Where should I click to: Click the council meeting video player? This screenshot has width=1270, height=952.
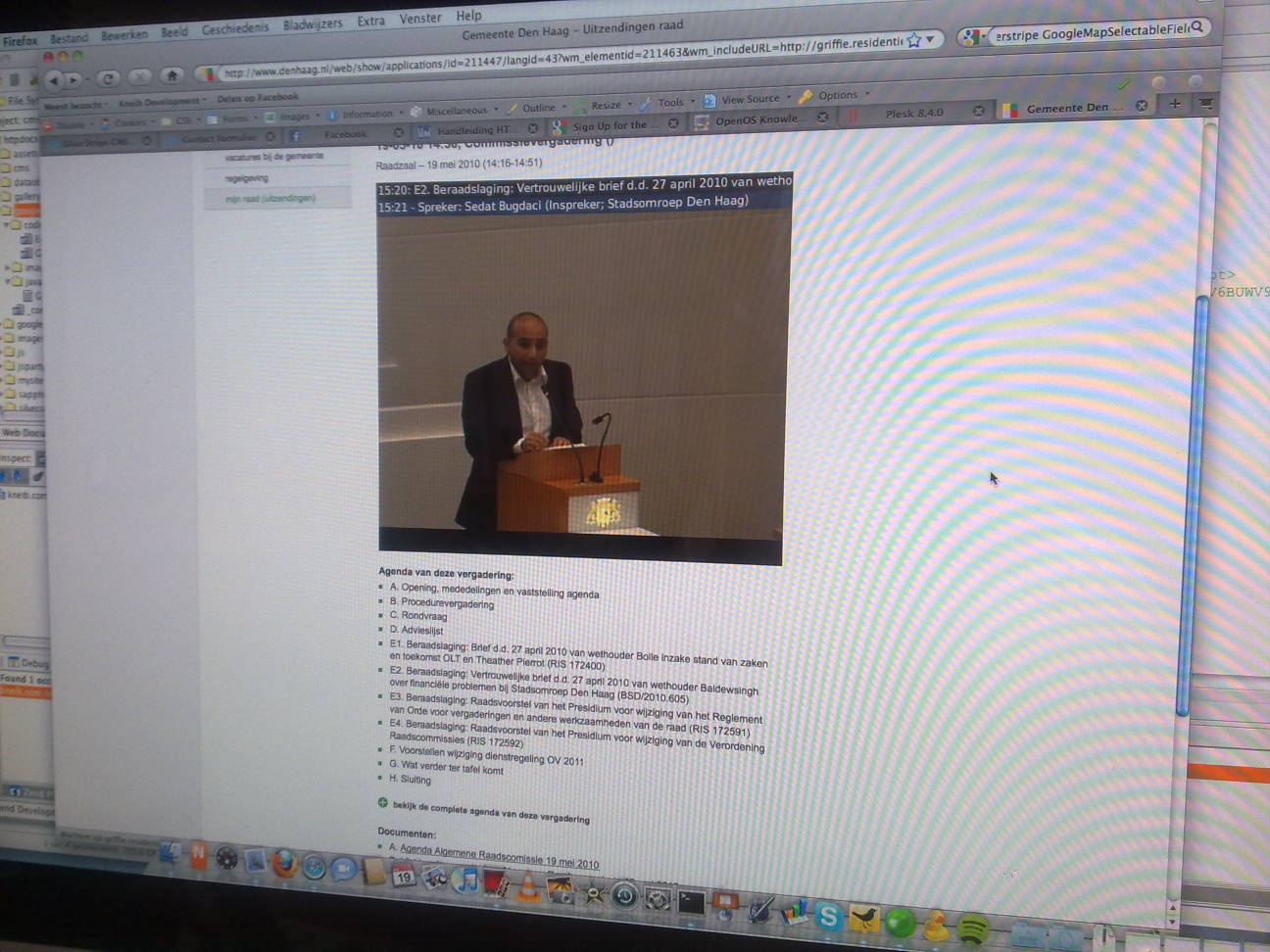point(582,372)
